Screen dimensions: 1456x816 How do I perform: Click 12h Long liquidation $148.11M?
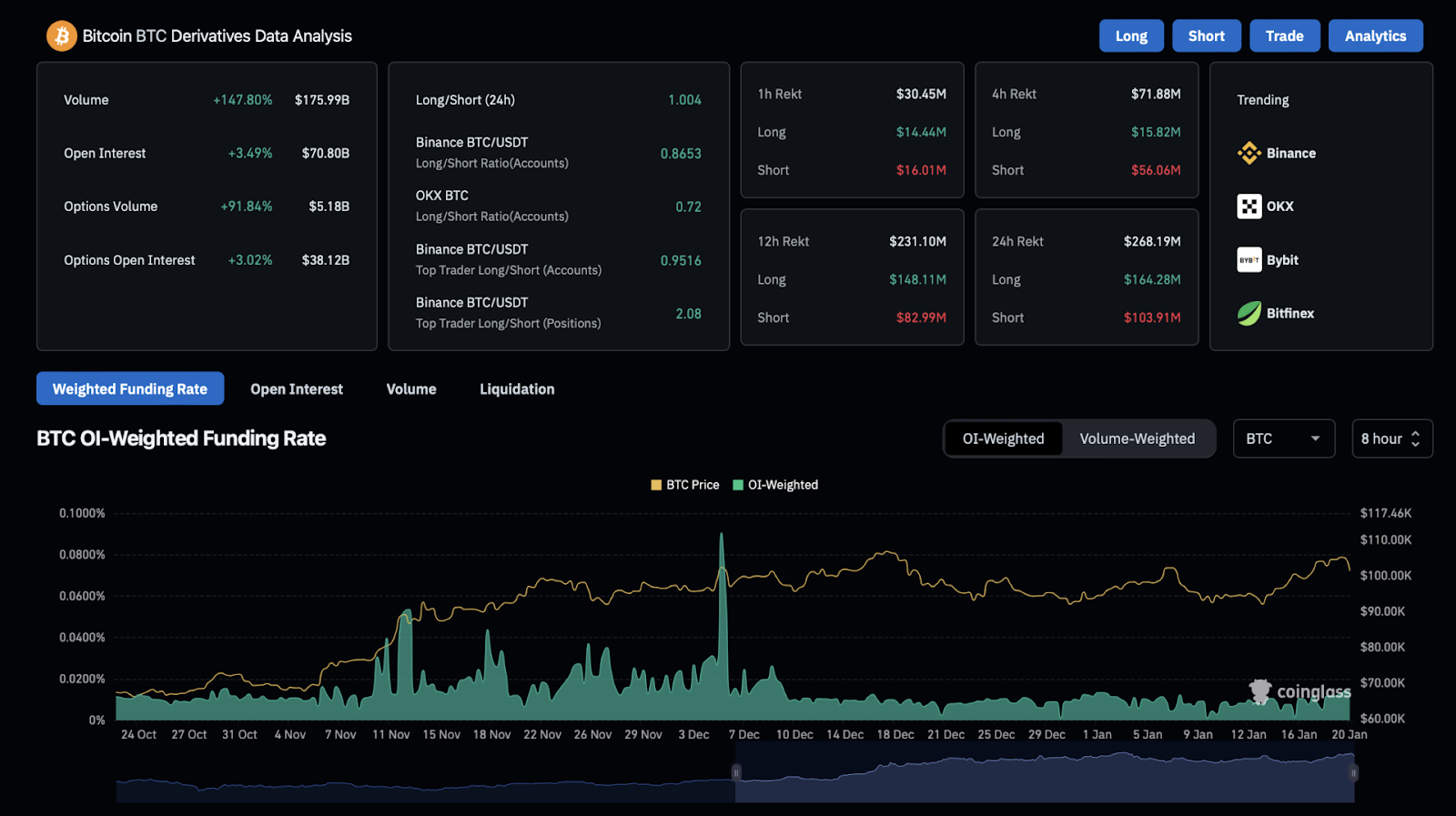coord(918,279)
